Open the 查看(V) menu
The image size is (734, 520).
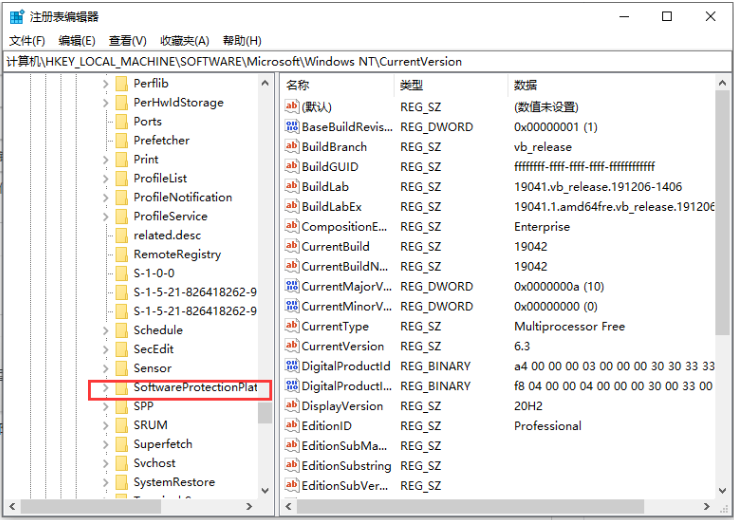point(127,40)
